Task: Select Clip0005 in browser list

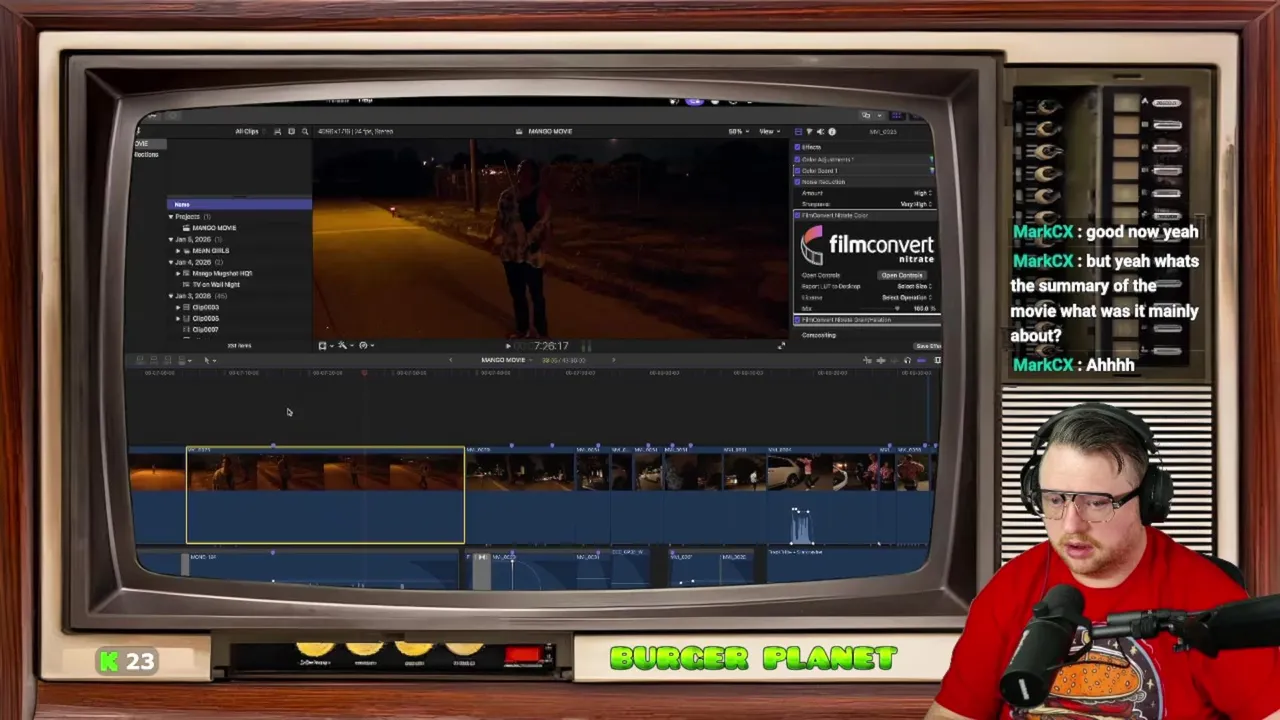Action: pyautogui.click(x=205, y=318)
